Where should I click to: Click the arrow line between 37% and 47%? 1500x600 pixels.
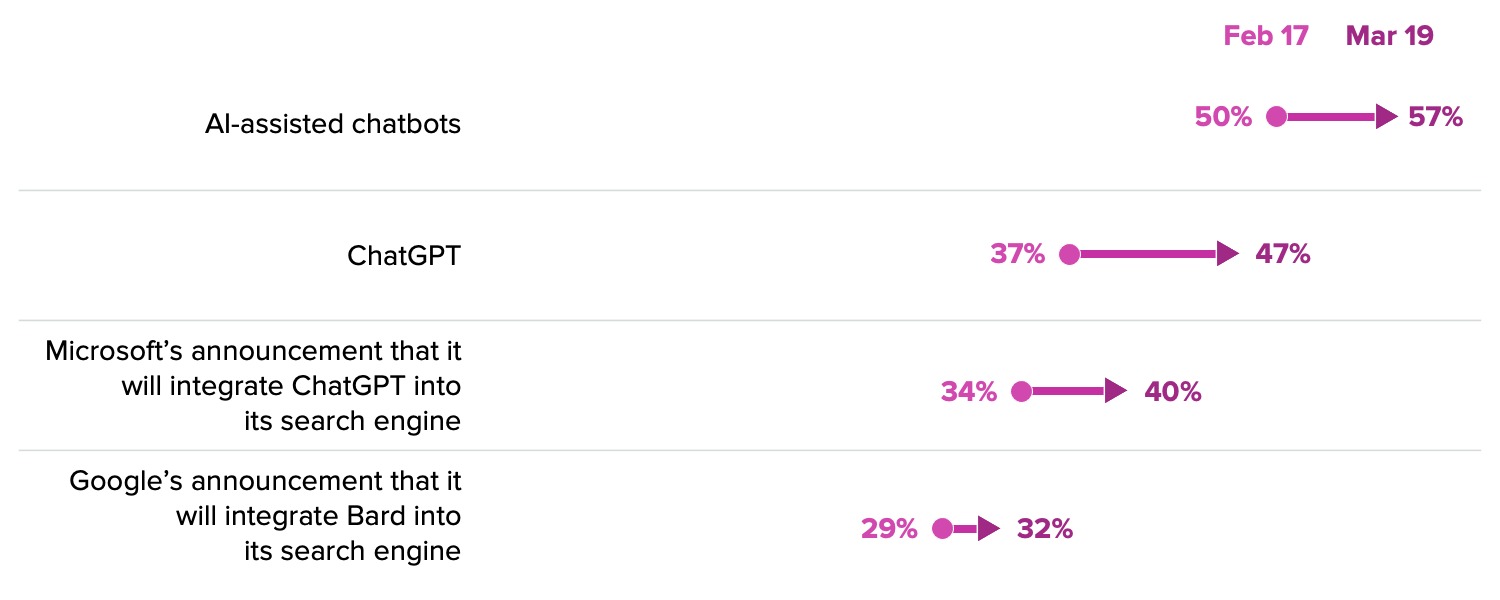tap(1149, 254)
